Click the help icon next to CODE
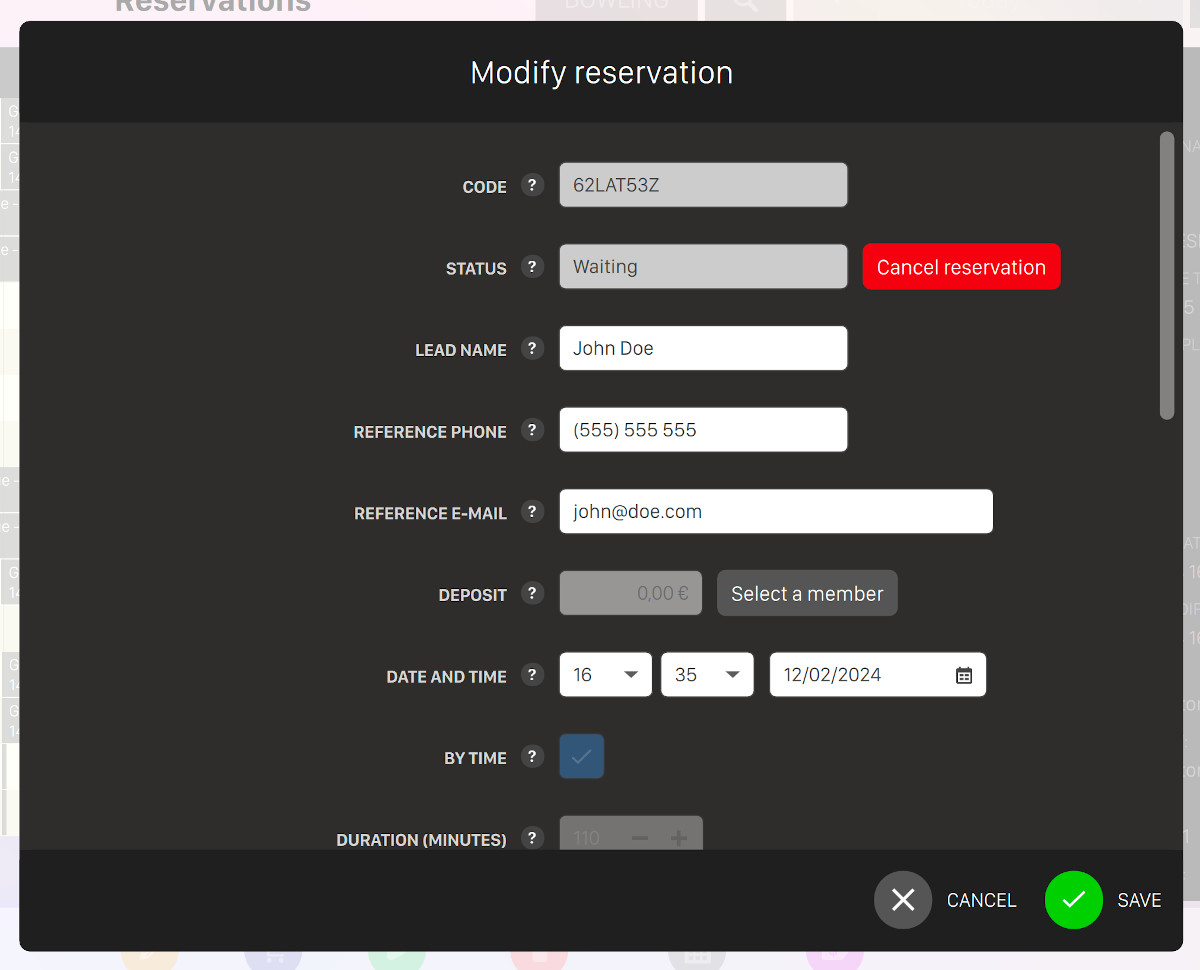This screenshot has height=970, width=1200. (x=532, y=185)
